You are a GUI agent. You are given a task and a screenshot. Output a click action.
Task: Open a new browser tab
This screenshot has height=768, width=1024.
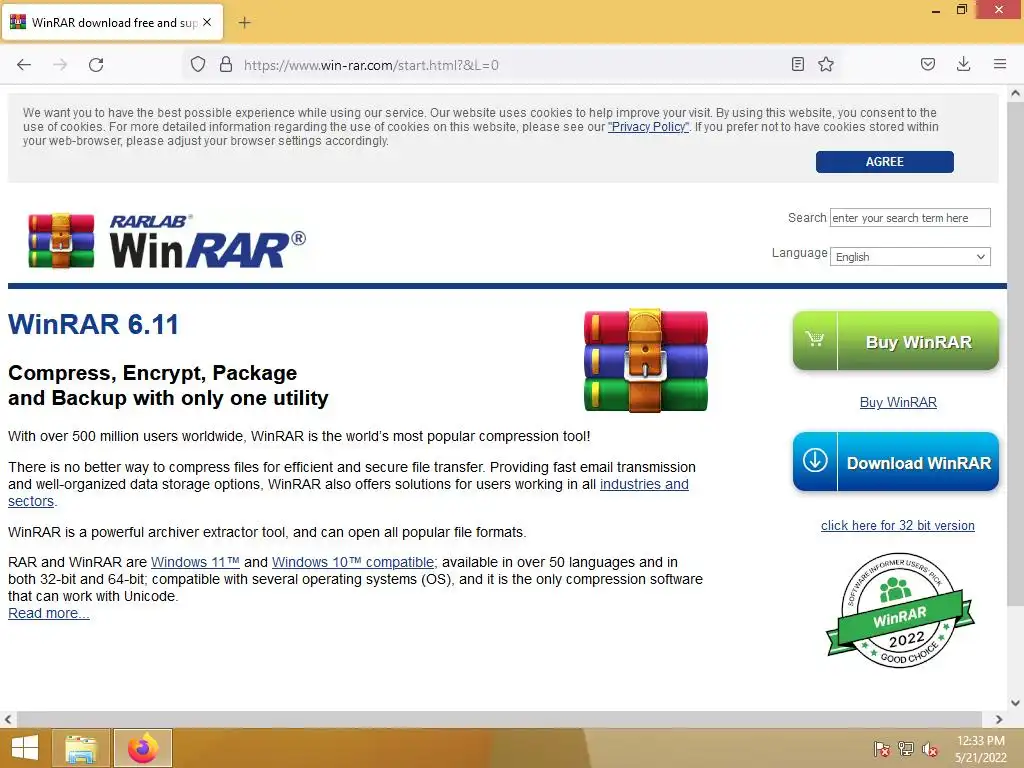point(244,23)
